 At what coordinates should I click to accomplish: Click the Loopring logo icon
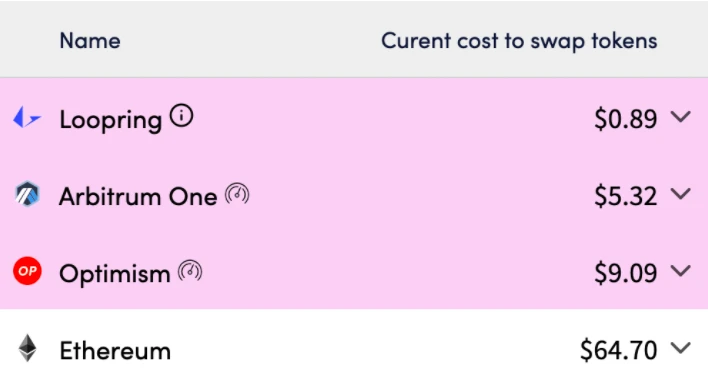coord(27,118)
